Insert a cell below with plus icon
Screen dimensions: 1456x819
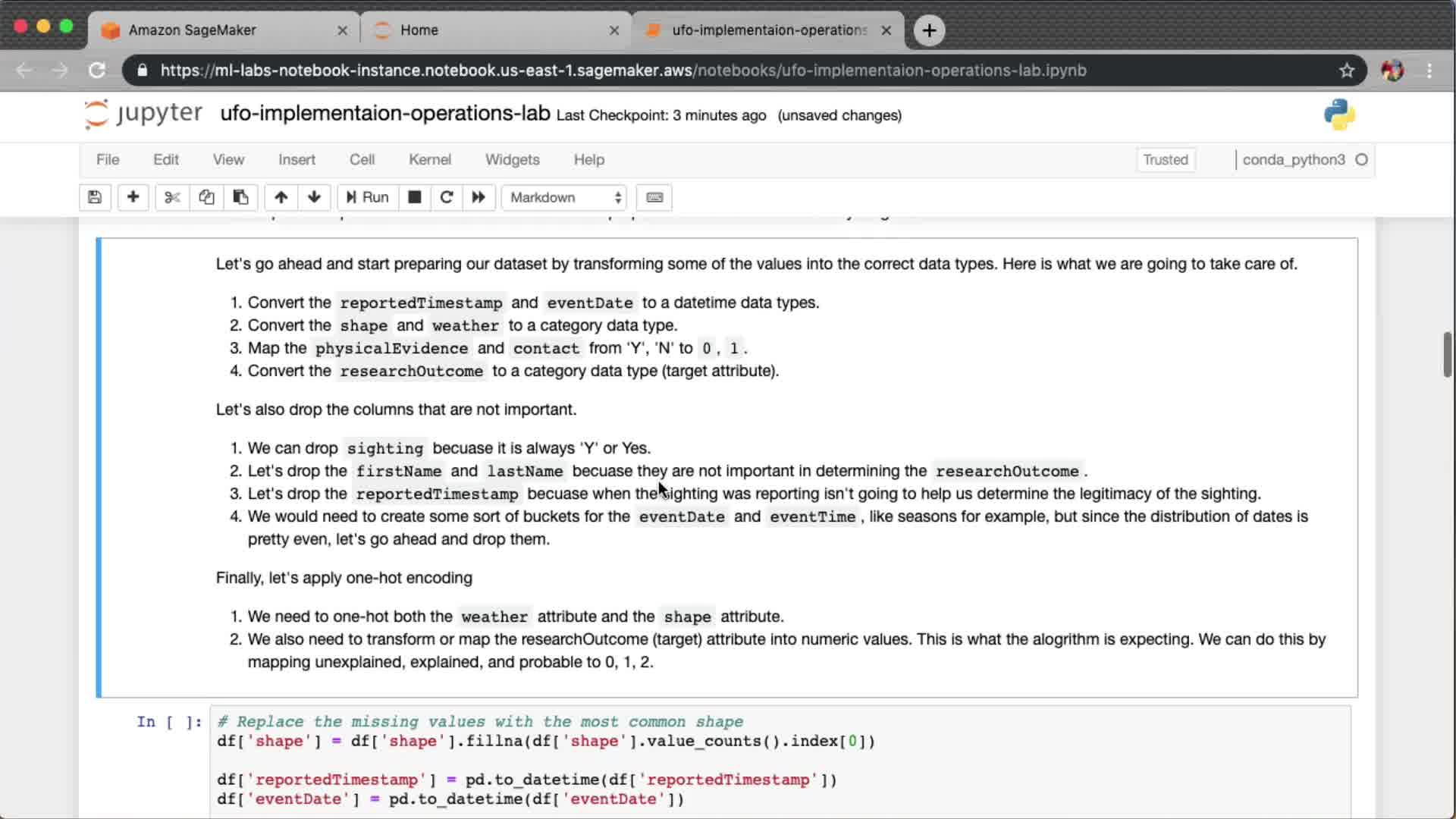tap(133, 197)
